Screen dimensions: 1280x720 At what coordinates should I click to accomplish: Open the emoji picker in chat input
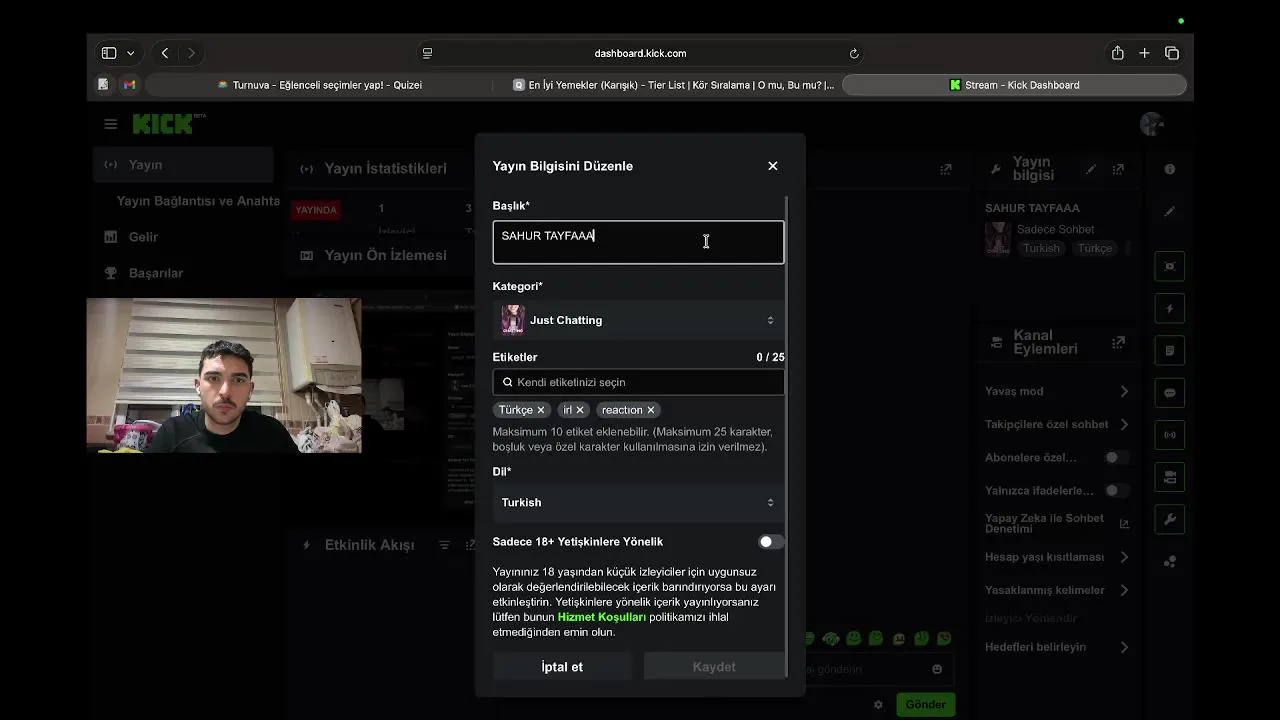click(937, 669)
